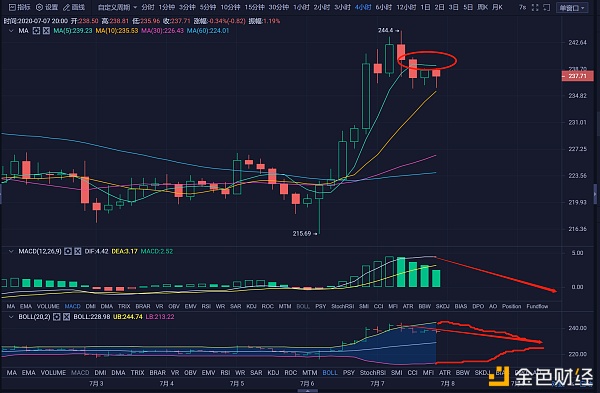Click the MA(60):224.01 legend value
Image resolution: width=600 pixels, height=393 pixels.
click(x=208, y=31)
